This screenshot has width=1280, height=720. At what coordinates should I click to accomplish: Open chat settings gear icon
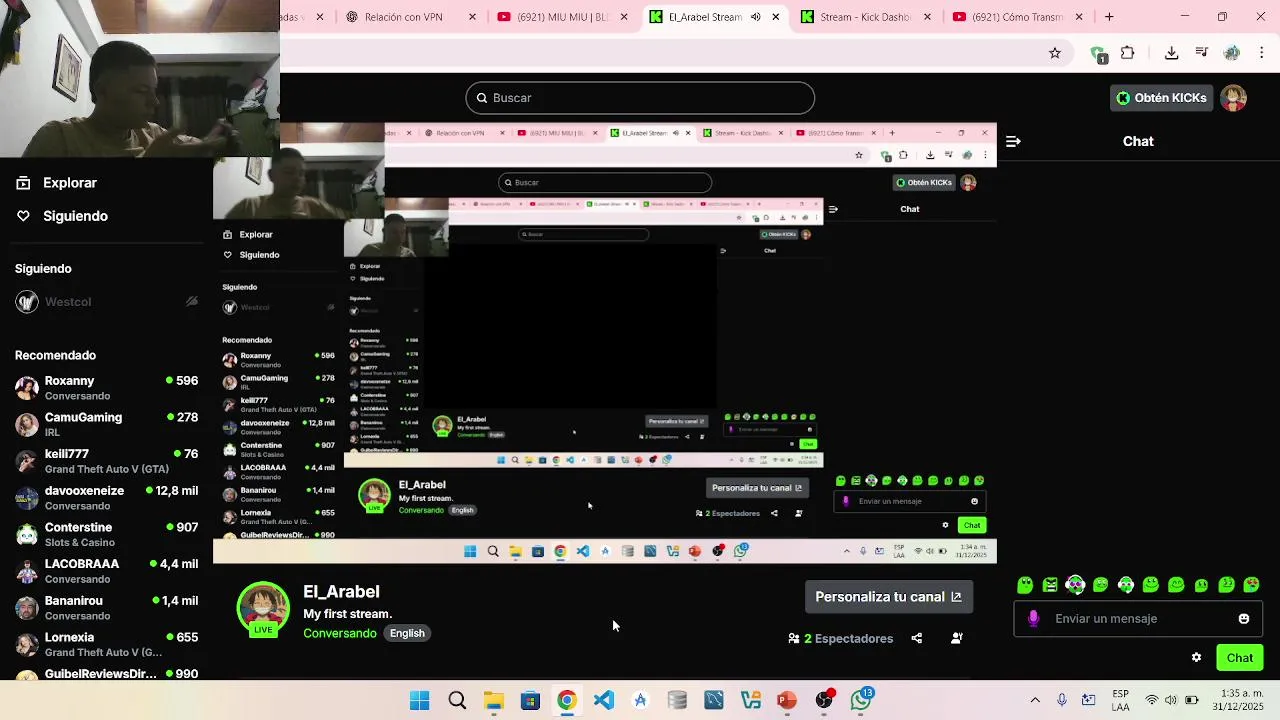1196,657
